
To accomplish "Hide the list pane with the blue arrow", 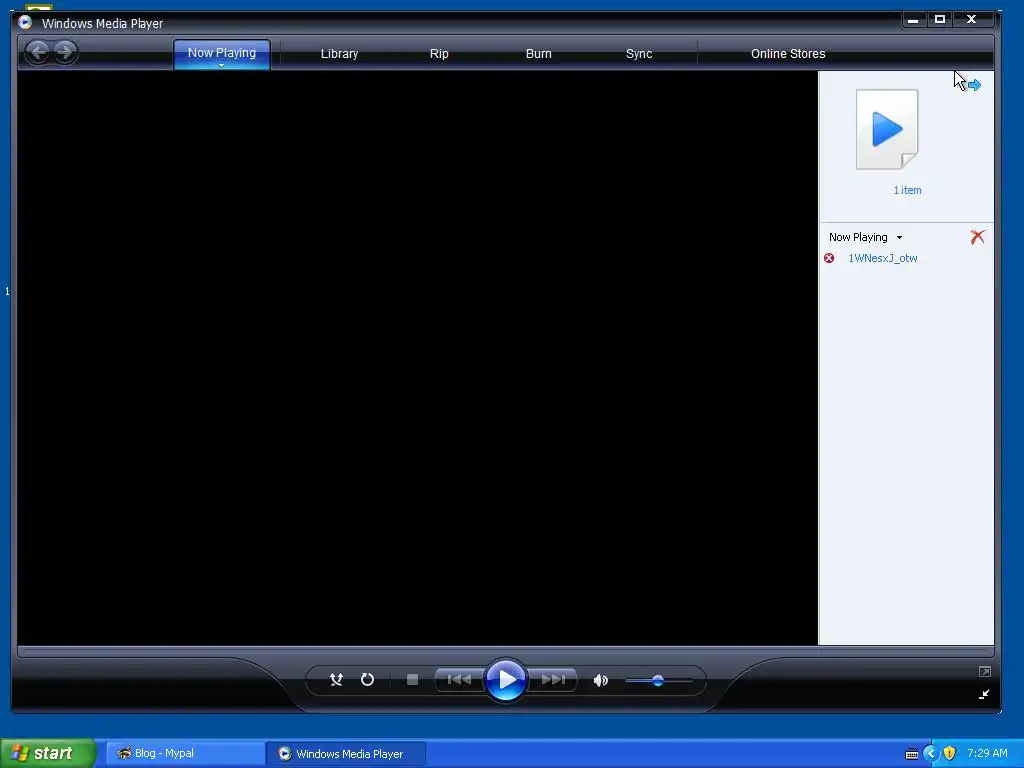I will pyautogui.click(x=974, y=85).
